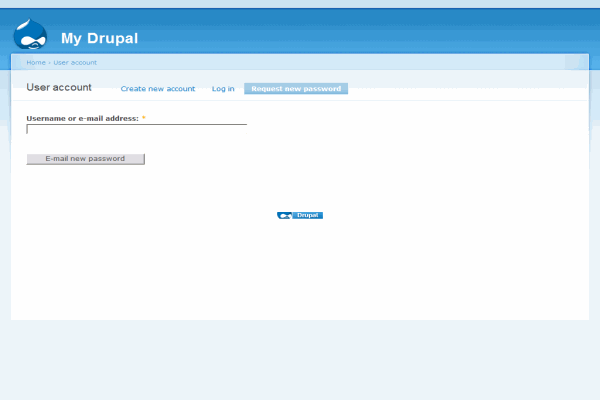
Task: Click the Drupal droplet logo in header
Action: [x=30, y=35]
